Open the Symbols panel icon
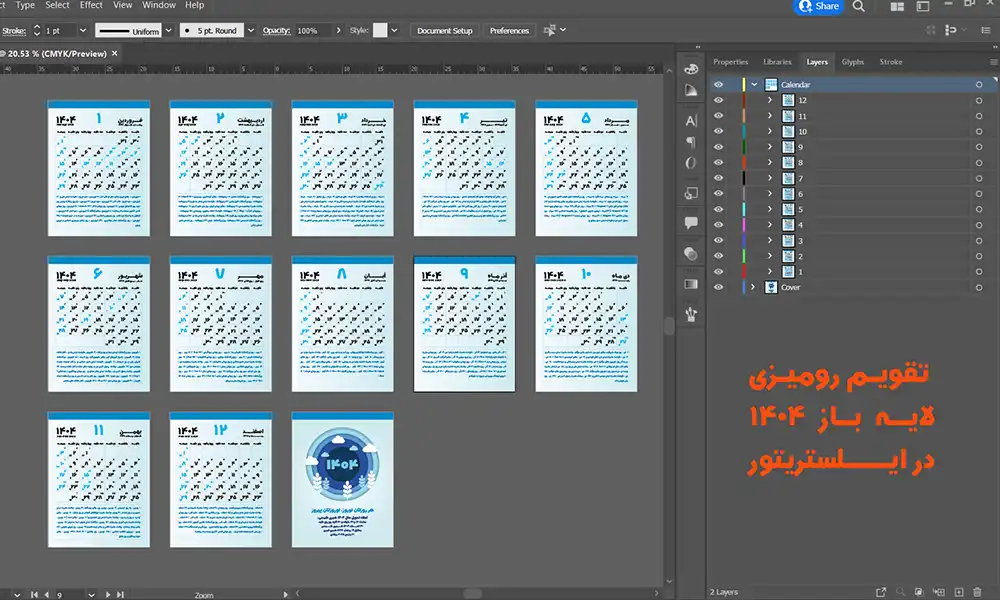Screen dimensions: 1000x600 691,314
